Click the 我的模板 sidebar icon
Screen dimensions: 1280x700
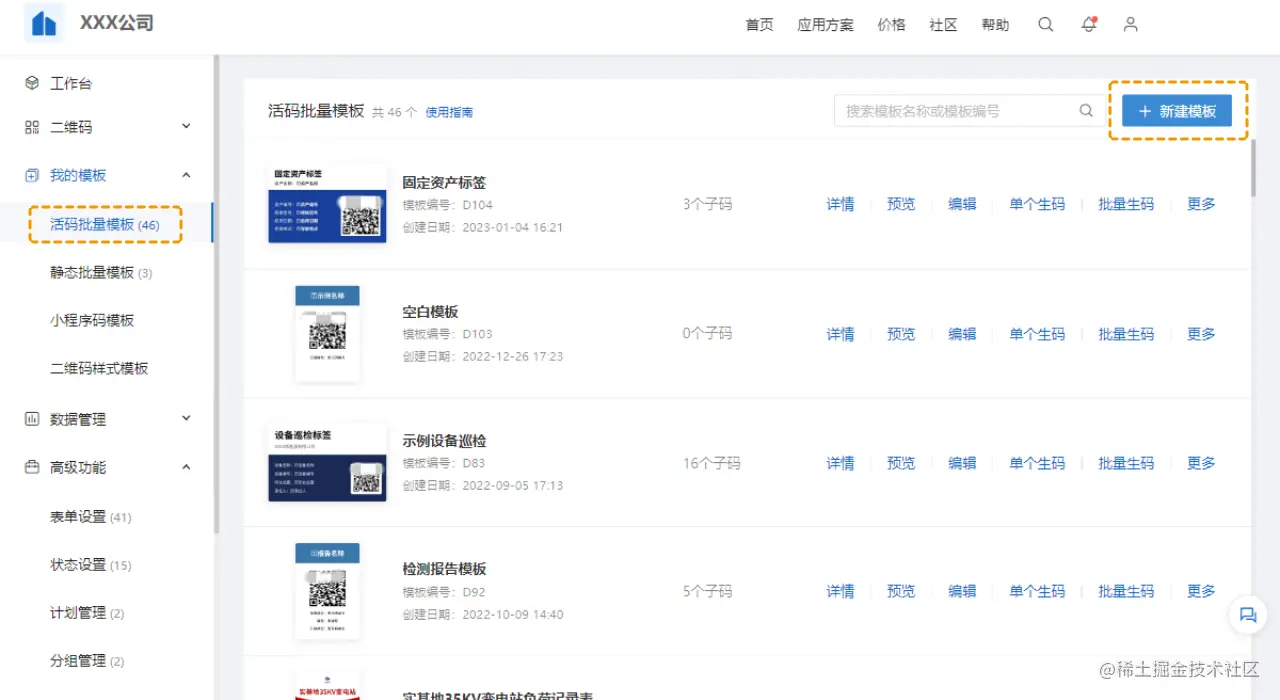tap(32, 175)
